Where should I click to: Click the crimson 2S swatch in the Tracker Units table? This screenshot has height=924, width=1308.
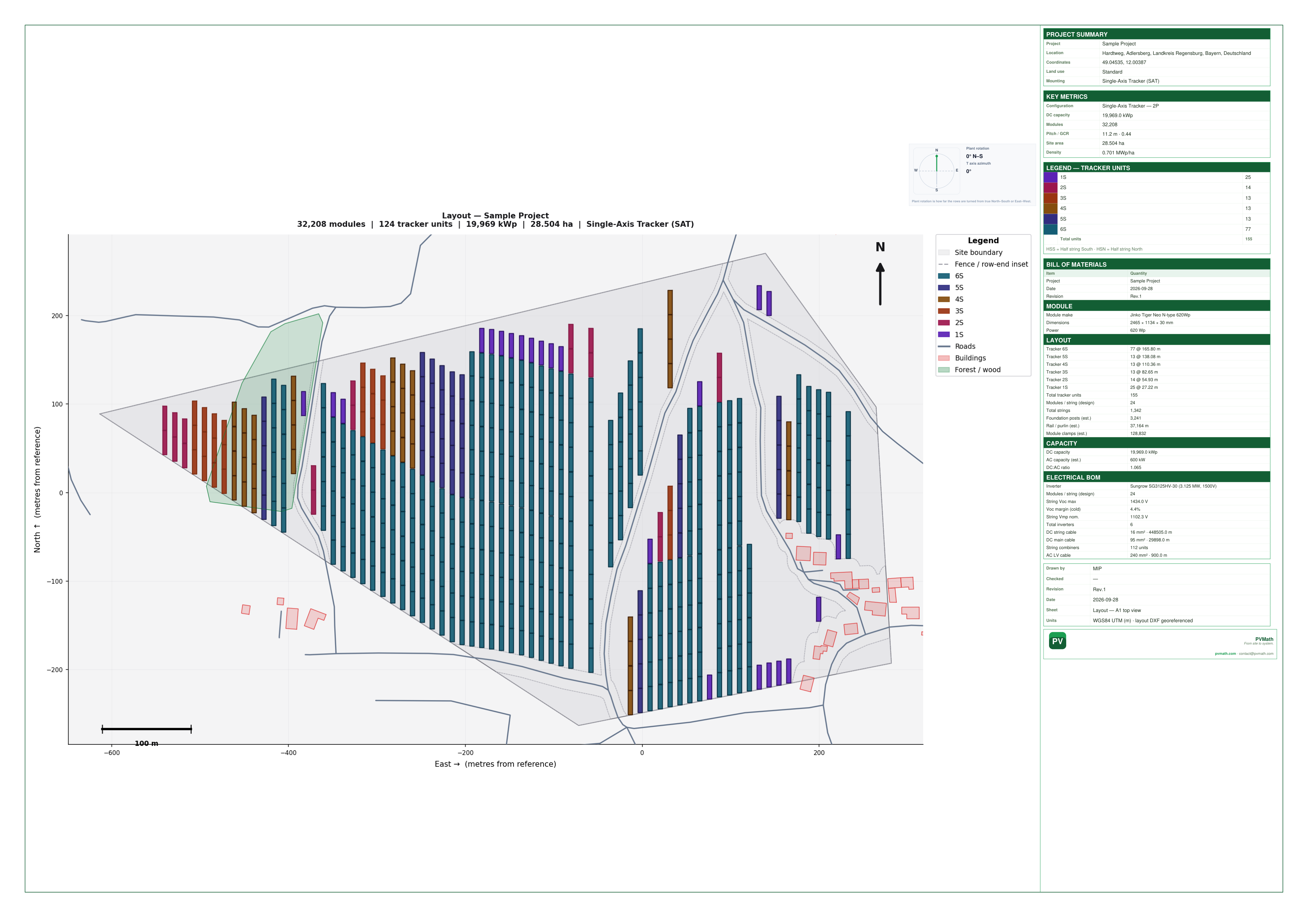pyautogui.click(x=1050, y=187)
